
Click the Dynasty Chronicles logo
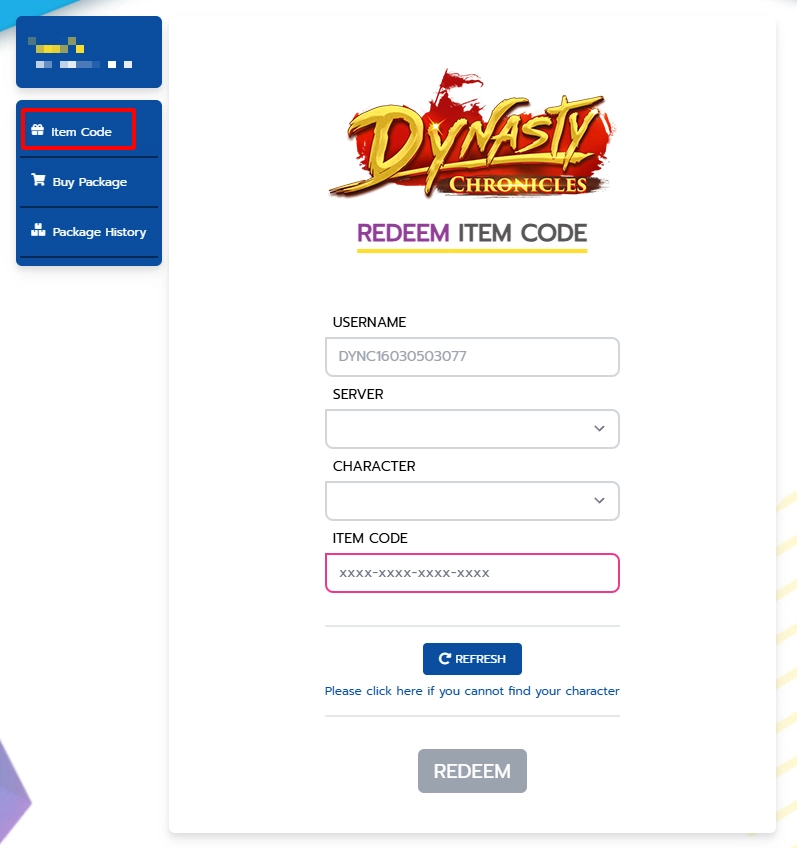click(x=471, y=134)
